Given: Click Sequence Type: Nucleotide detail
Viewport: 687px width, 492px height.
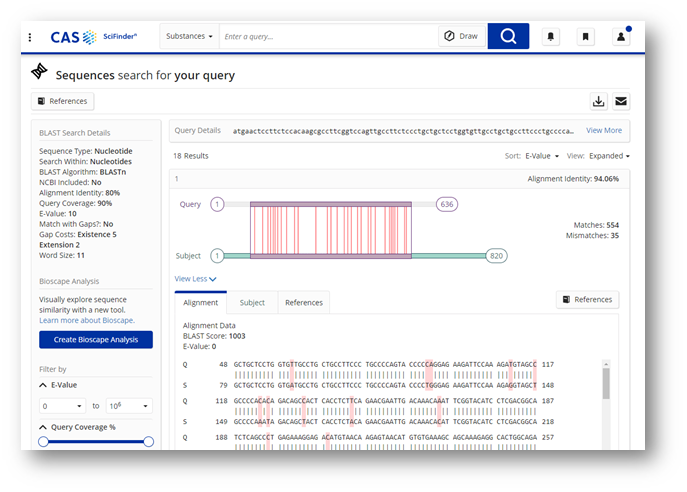Looking at the screenshot, I should [x=86, y=151].
